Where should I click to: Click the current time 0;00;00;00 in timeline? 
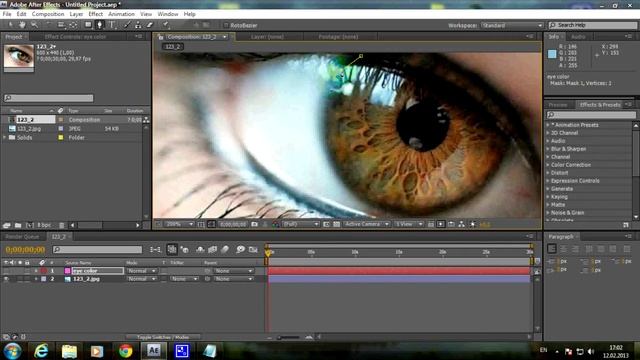(25, 249)
